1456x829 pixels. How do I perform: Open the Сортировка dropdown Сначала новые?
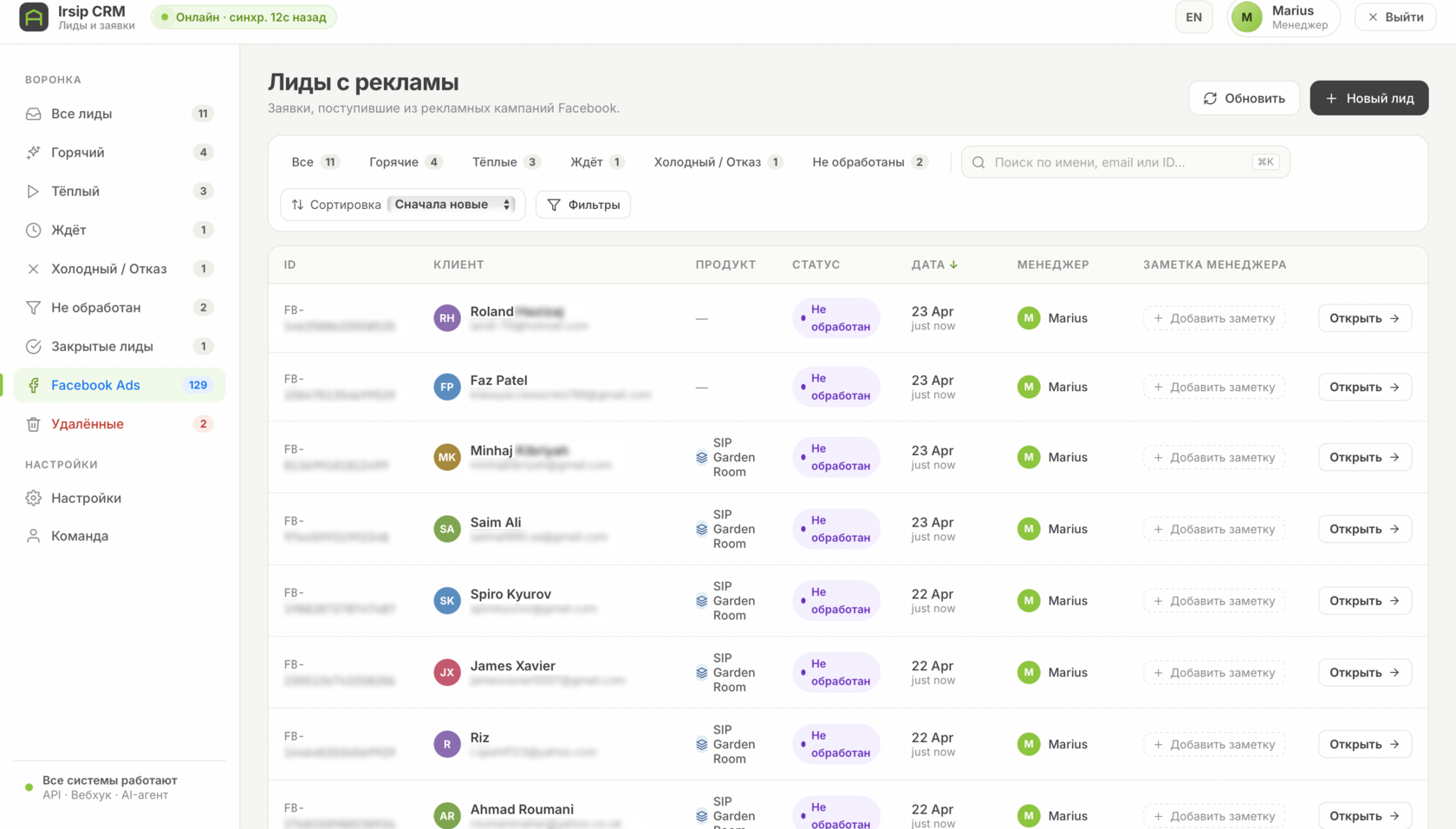point(452,205)
